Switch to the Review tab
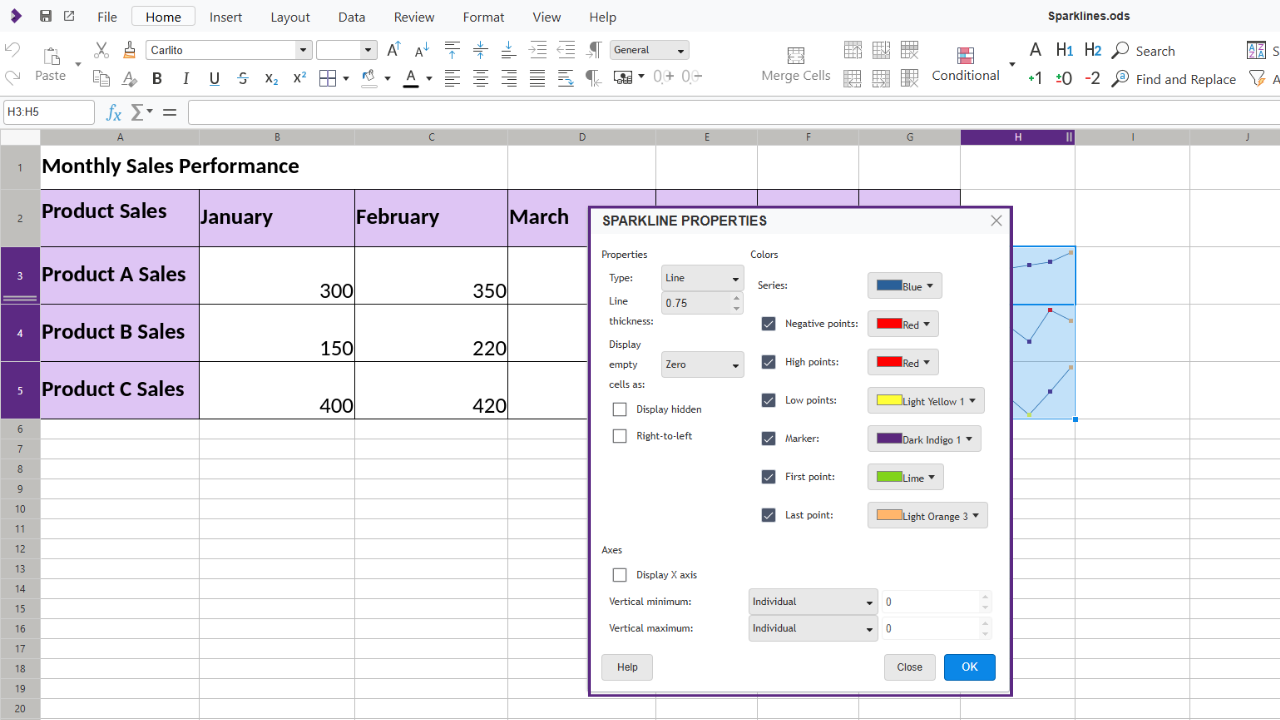1280x720 pixels. (413, 16)
